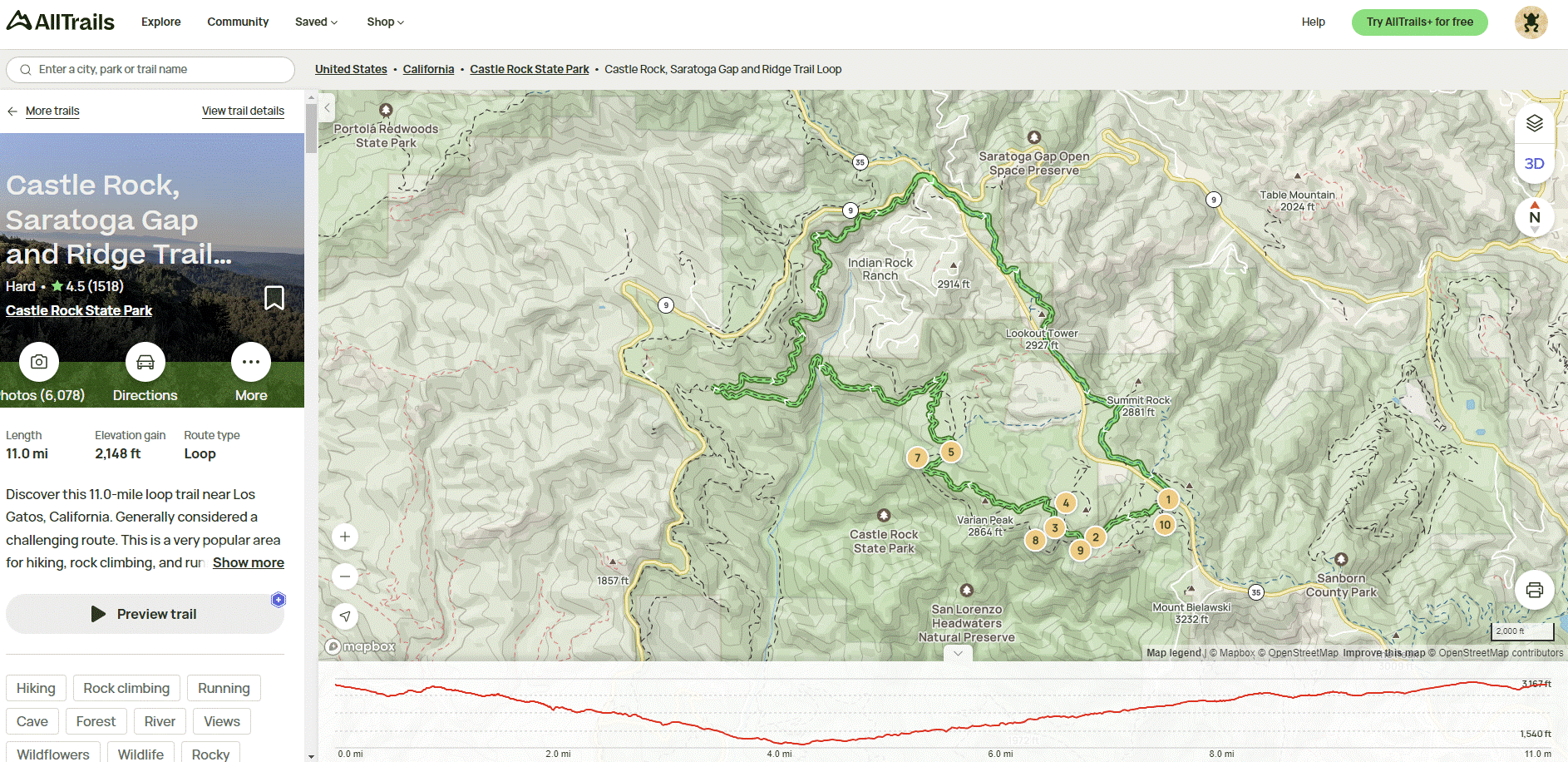Bookmark this trail to save it
Viewport: 1568px width, 762px height.
point(274,297)
